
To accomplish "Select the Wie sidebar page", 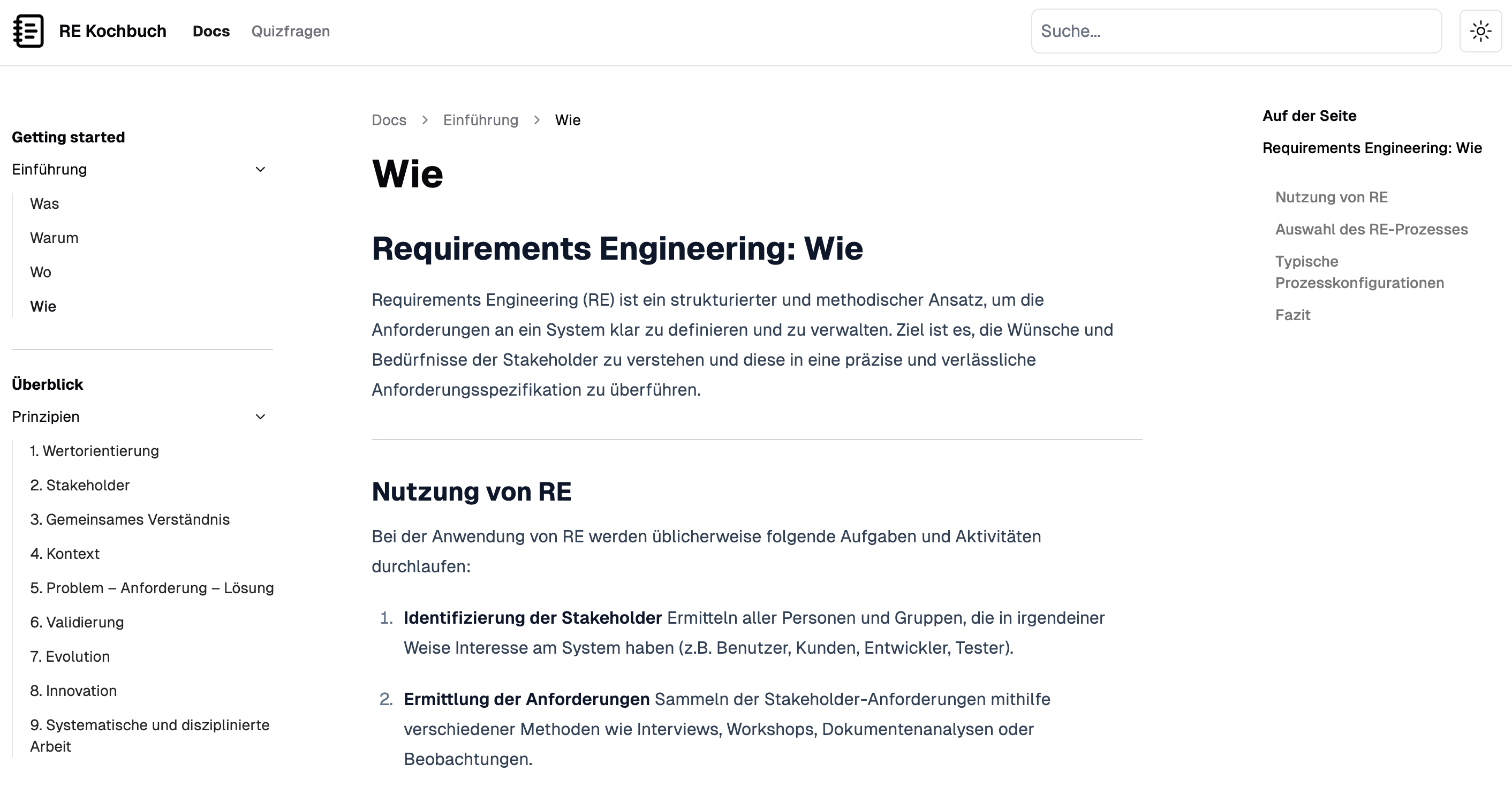I will point(43,306).
